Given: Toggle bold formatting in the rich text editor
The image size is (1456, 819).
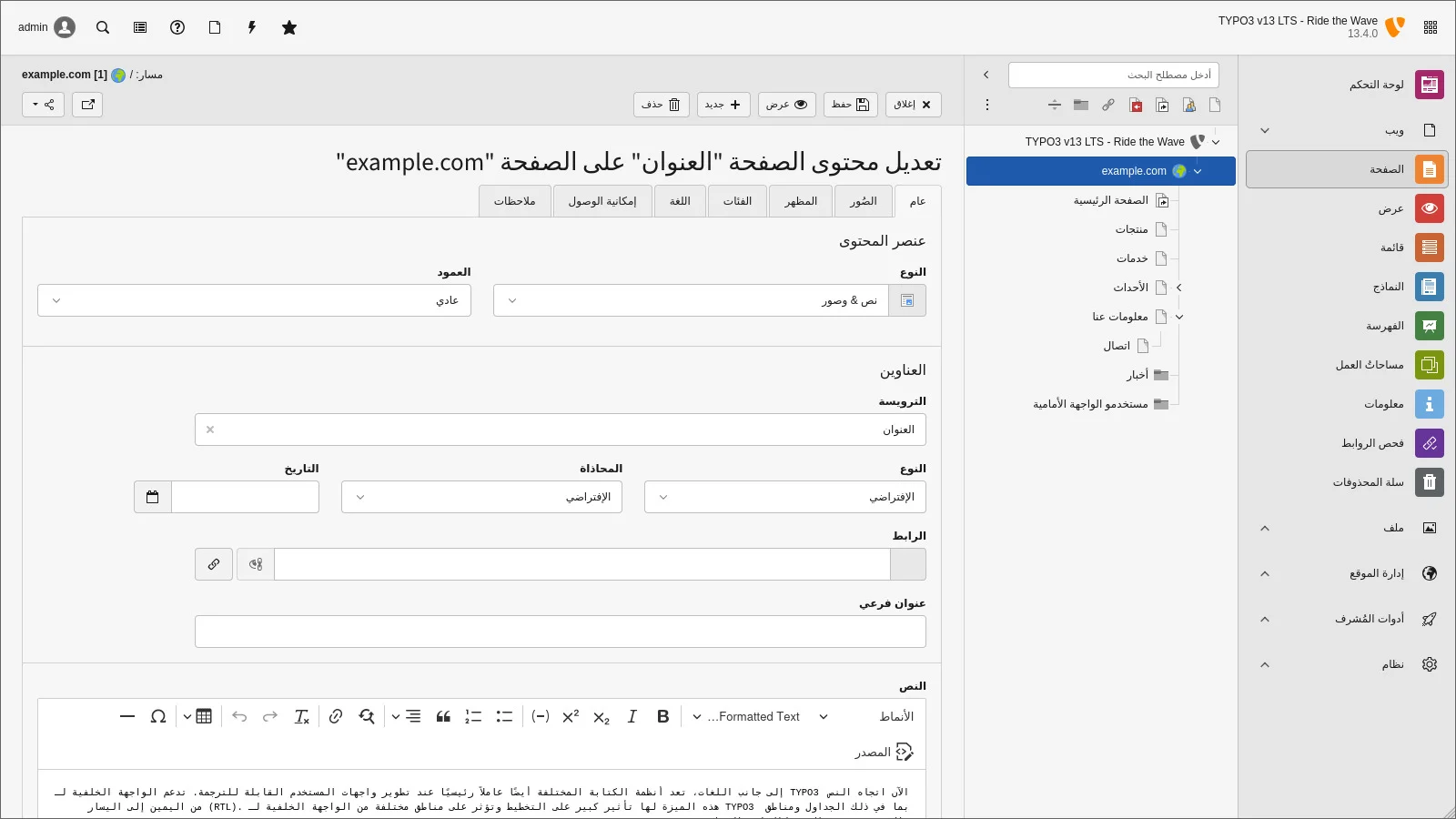Looking at the screenshot, I should pyautogui.click(x=662, y=717).
